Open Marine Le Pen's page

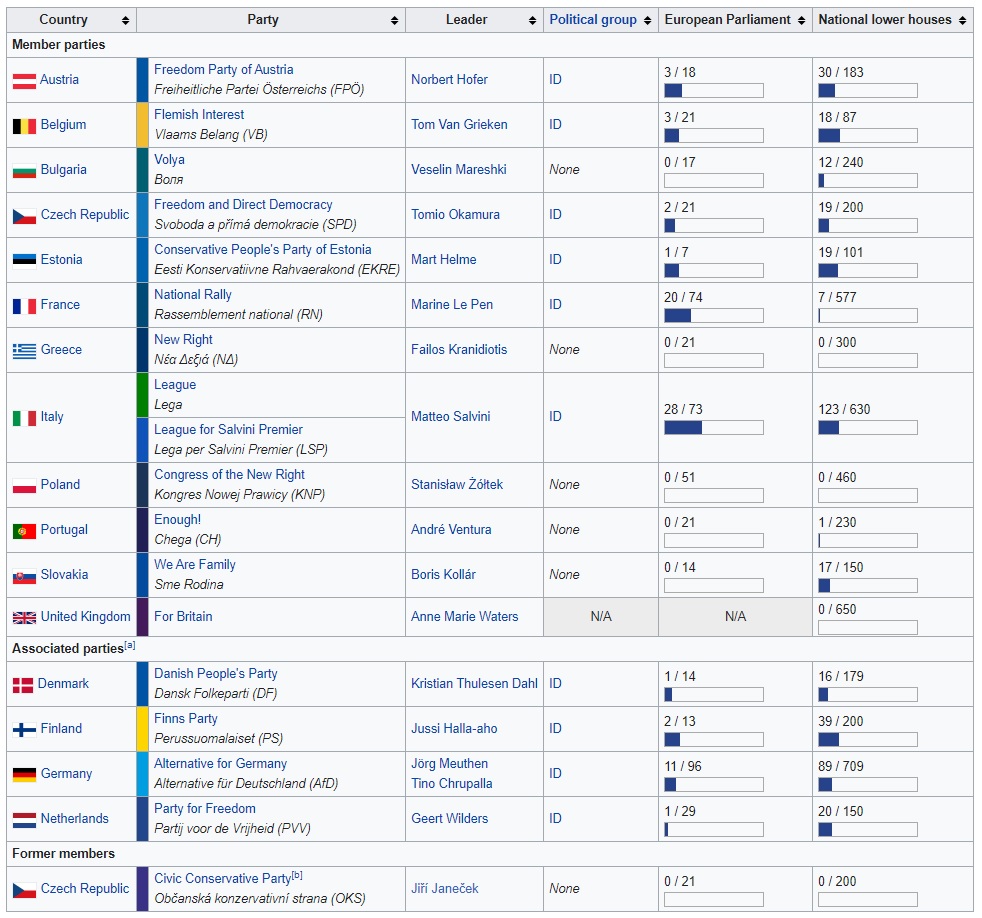(x=452, y=304)
